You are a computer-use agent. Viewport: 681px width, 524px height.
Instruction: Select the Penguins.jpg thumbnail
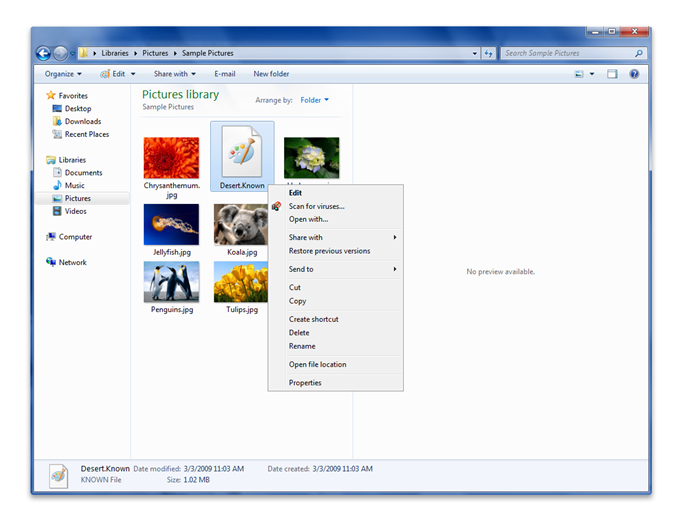[x=172, y=282]
